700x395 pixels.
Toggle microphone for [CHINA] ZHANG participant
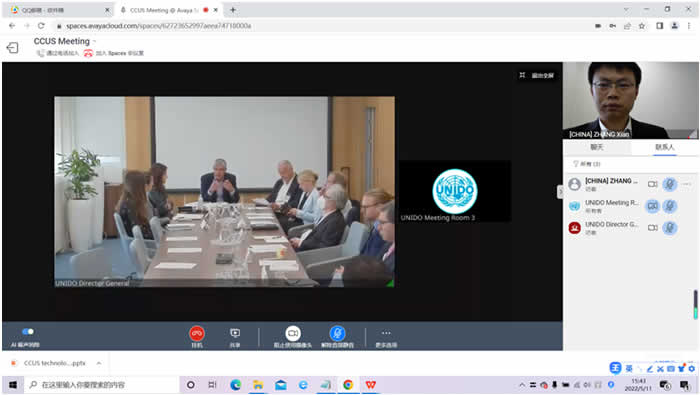(x=670, y=184)
